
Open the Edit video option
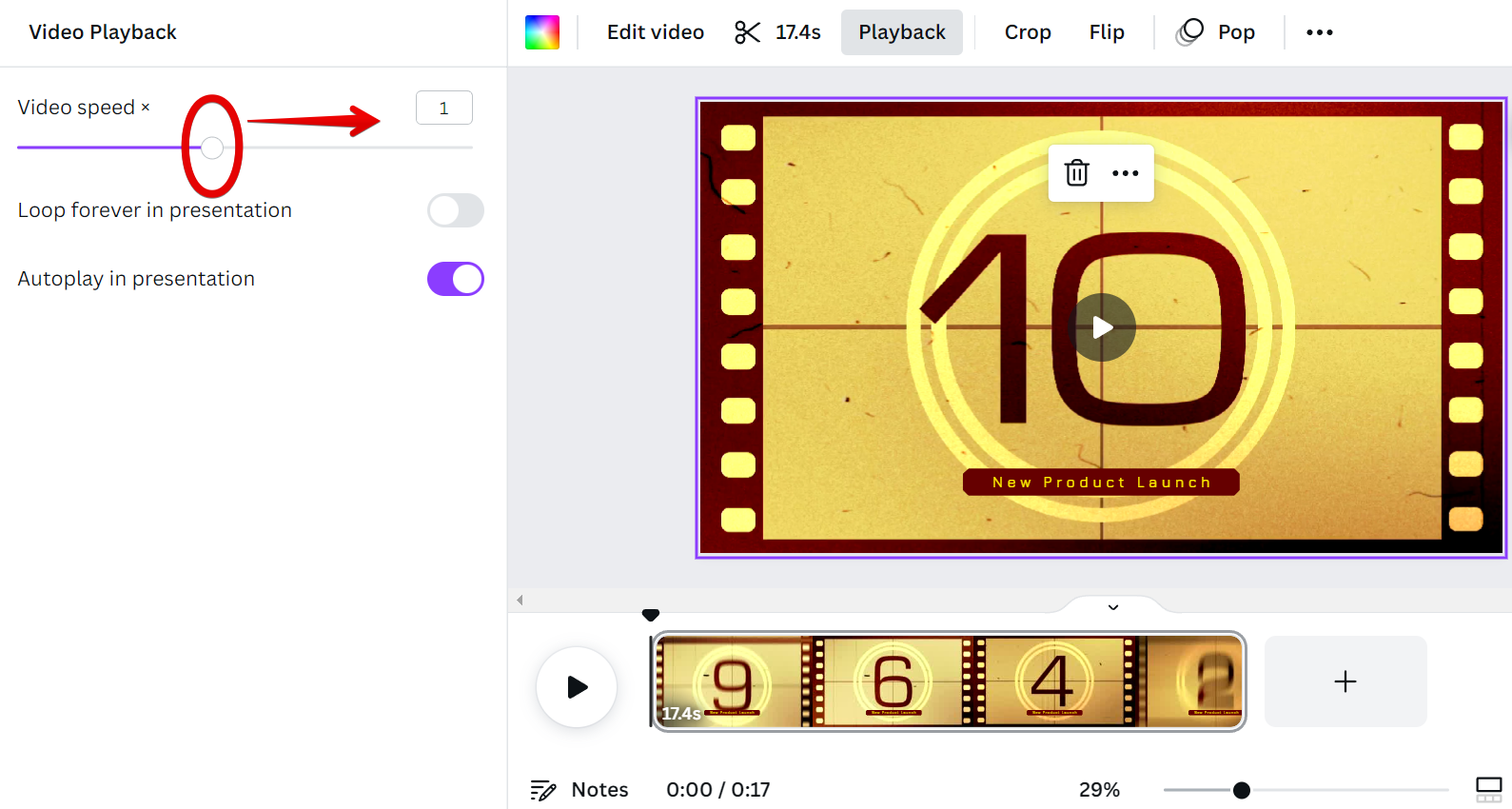[655, 32]
